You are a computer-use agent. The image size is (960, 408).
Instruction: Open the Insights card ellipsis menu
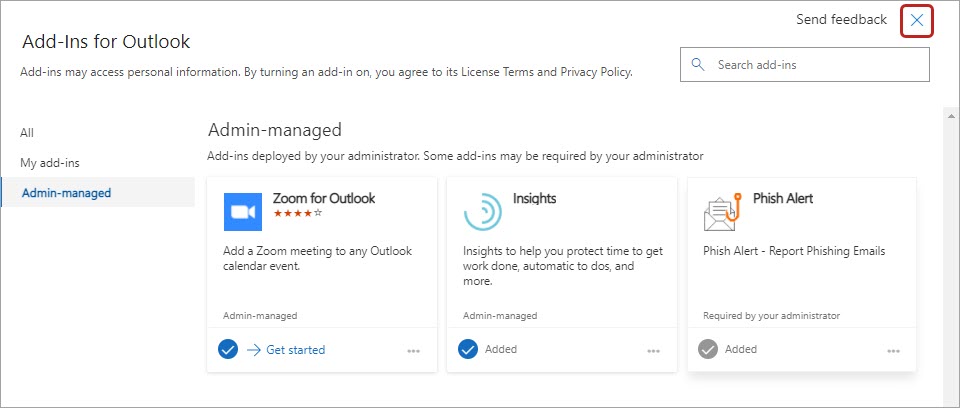tap(654, 351)
